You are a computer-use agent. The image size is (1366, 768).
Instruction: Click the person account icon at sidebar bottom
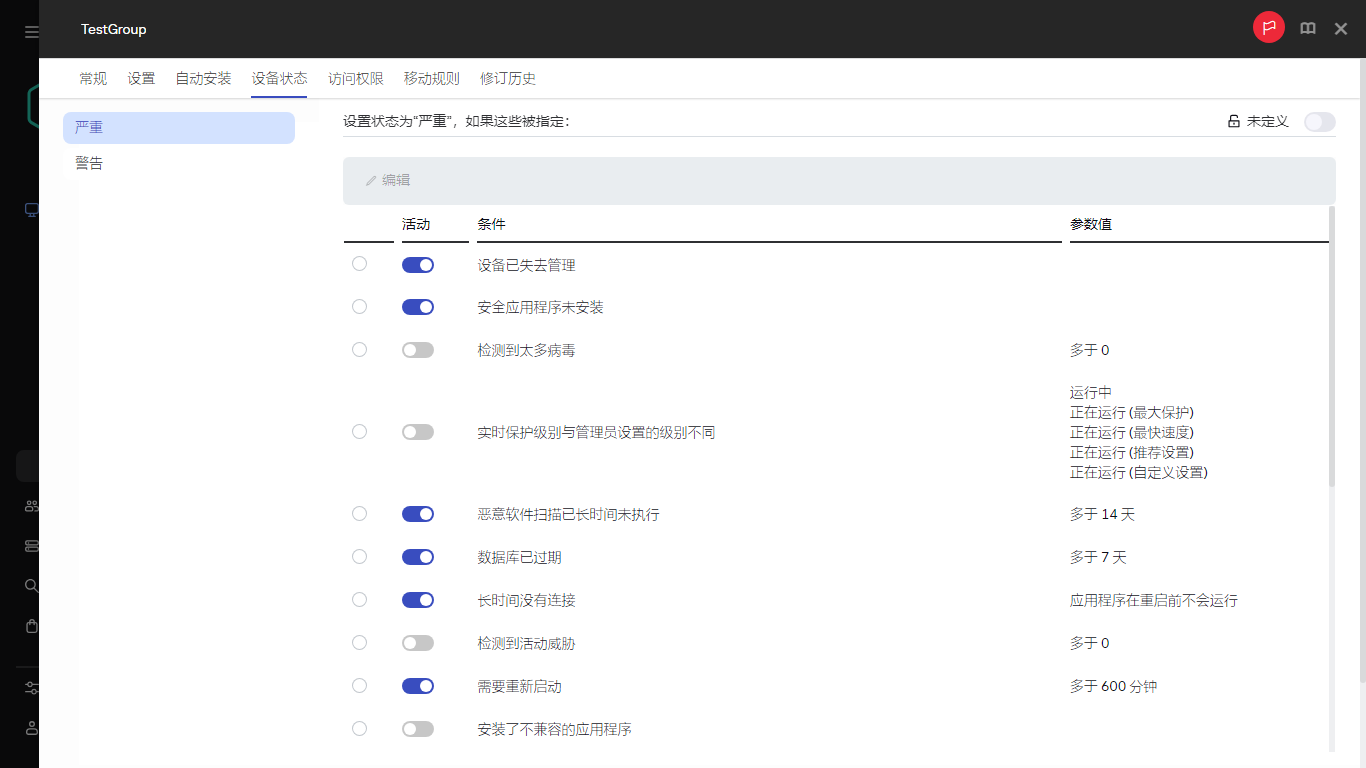coord(31,728)
